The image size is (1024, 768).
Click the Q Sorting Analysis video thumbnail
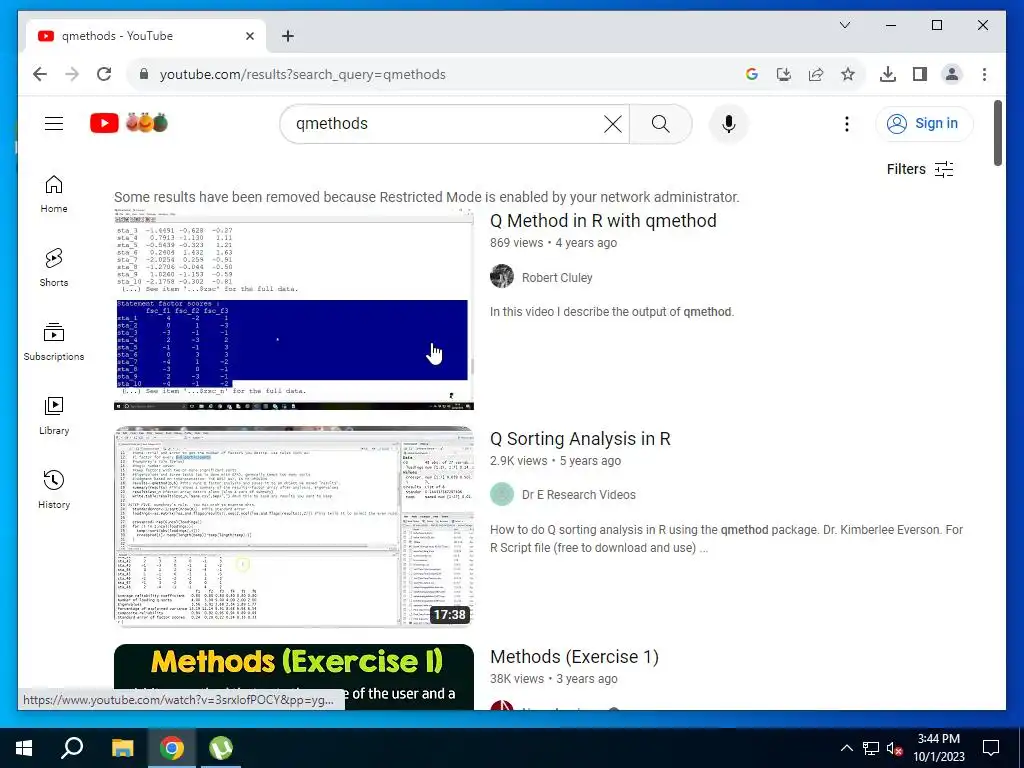pos(294,527)
